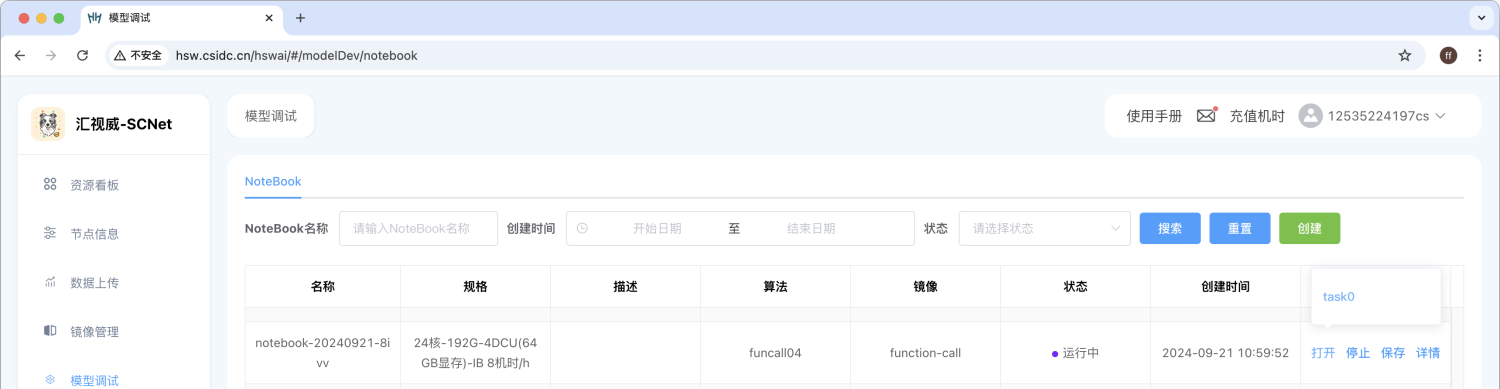The height and width of the screenshot is (389, 1500).
Task: Open the mail notification envelope icon
Action: 1206,116
